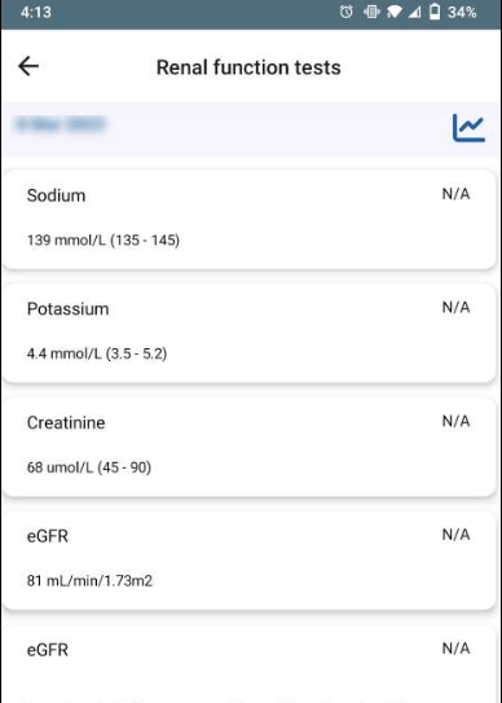The image size is (502, 703).
Task: Select the eGFR 81 mL/min card
Action: click(x=250, y=560)
